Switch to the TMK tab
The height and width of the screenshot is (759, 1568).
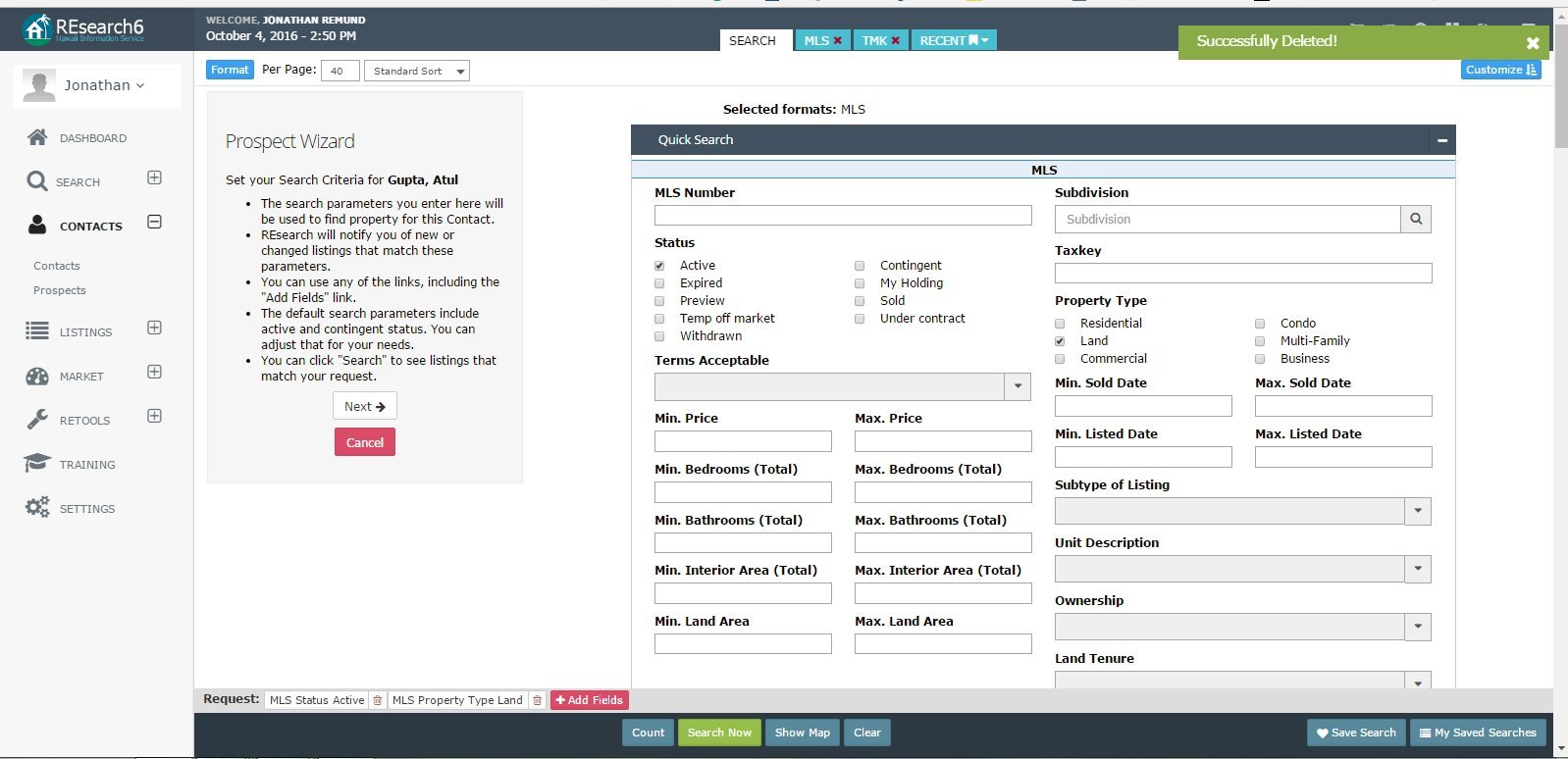(873, 40)
